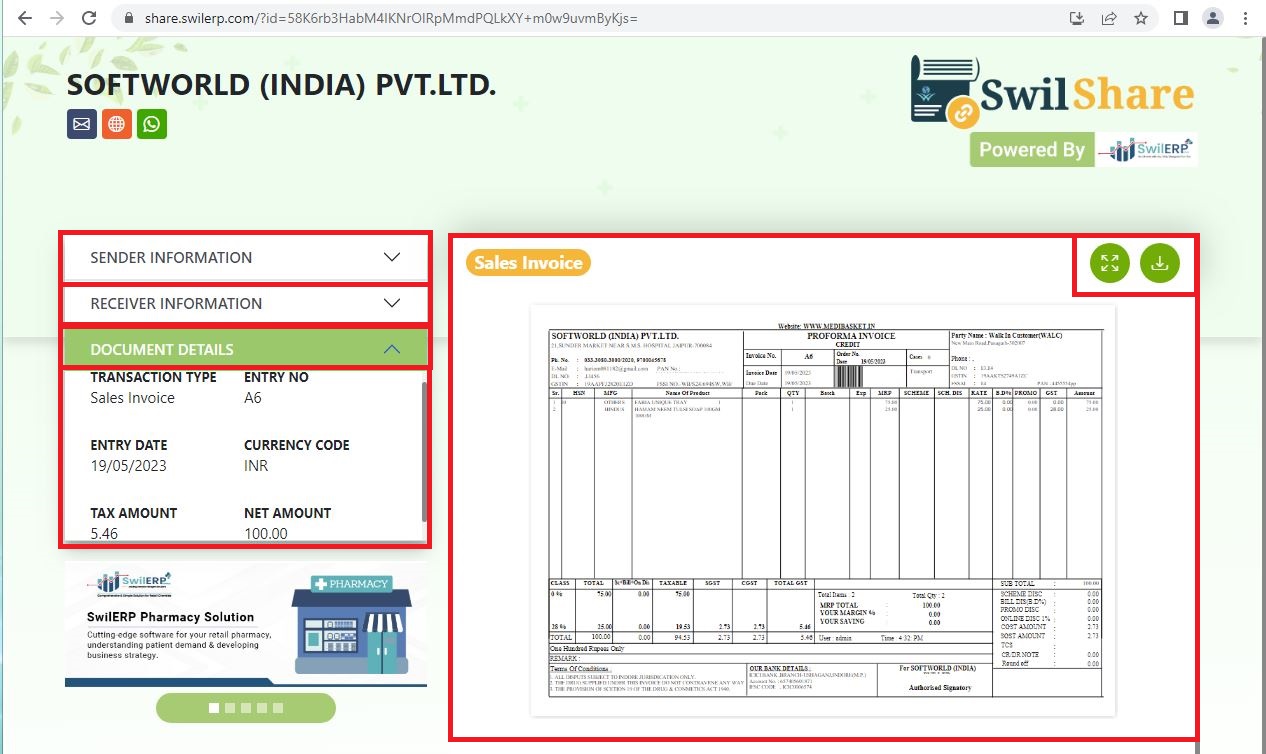Click the site lock padlock icon
This screenshot has height=754, width=1266.
127,18
